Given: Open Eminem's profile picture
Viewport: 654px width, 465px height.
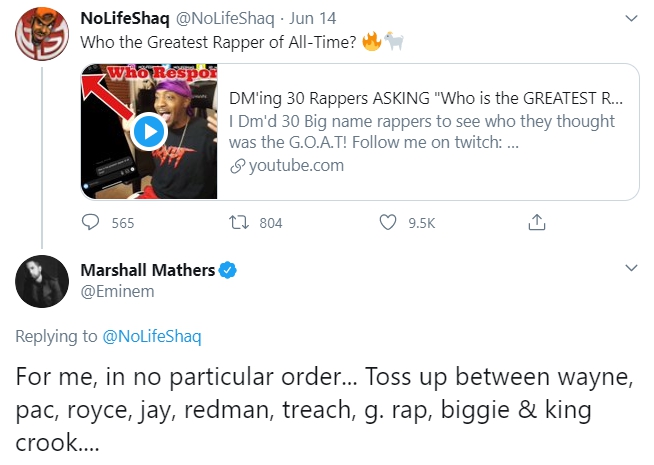Looking at the screenshot, I should (40, 286).
